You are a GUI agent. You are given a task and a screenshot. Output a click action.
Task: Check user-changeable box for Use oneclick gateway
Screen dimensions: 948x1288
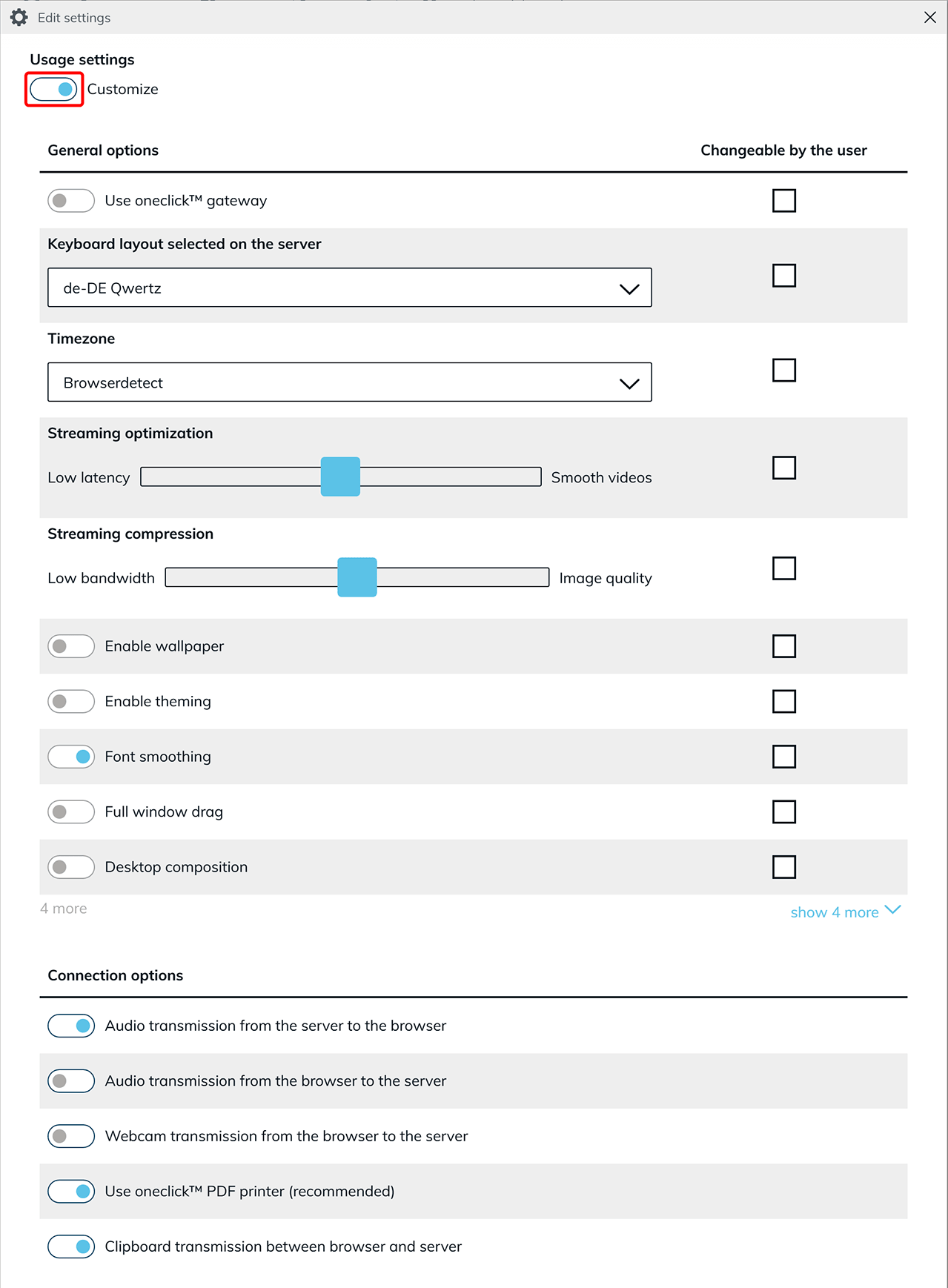point(783,201)
